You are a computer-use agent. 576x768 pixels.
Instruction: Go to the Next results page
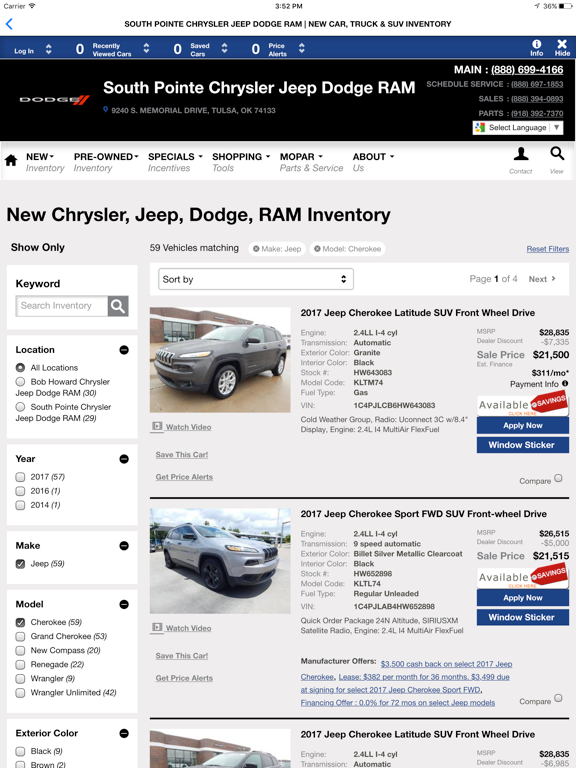coord(542,279)
